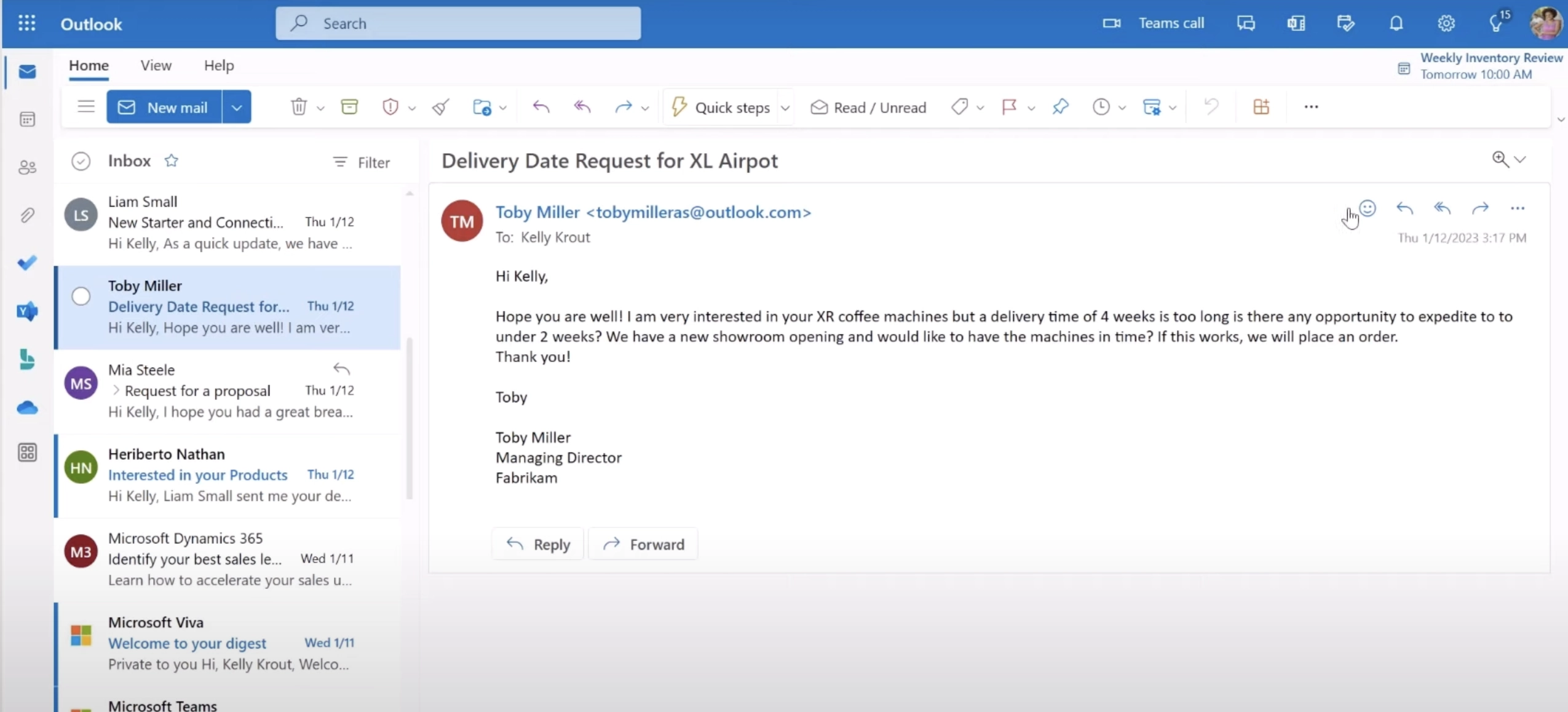Open the Bookings sidebar app
Screen dimensions: 1568x712
coord(27,359)
